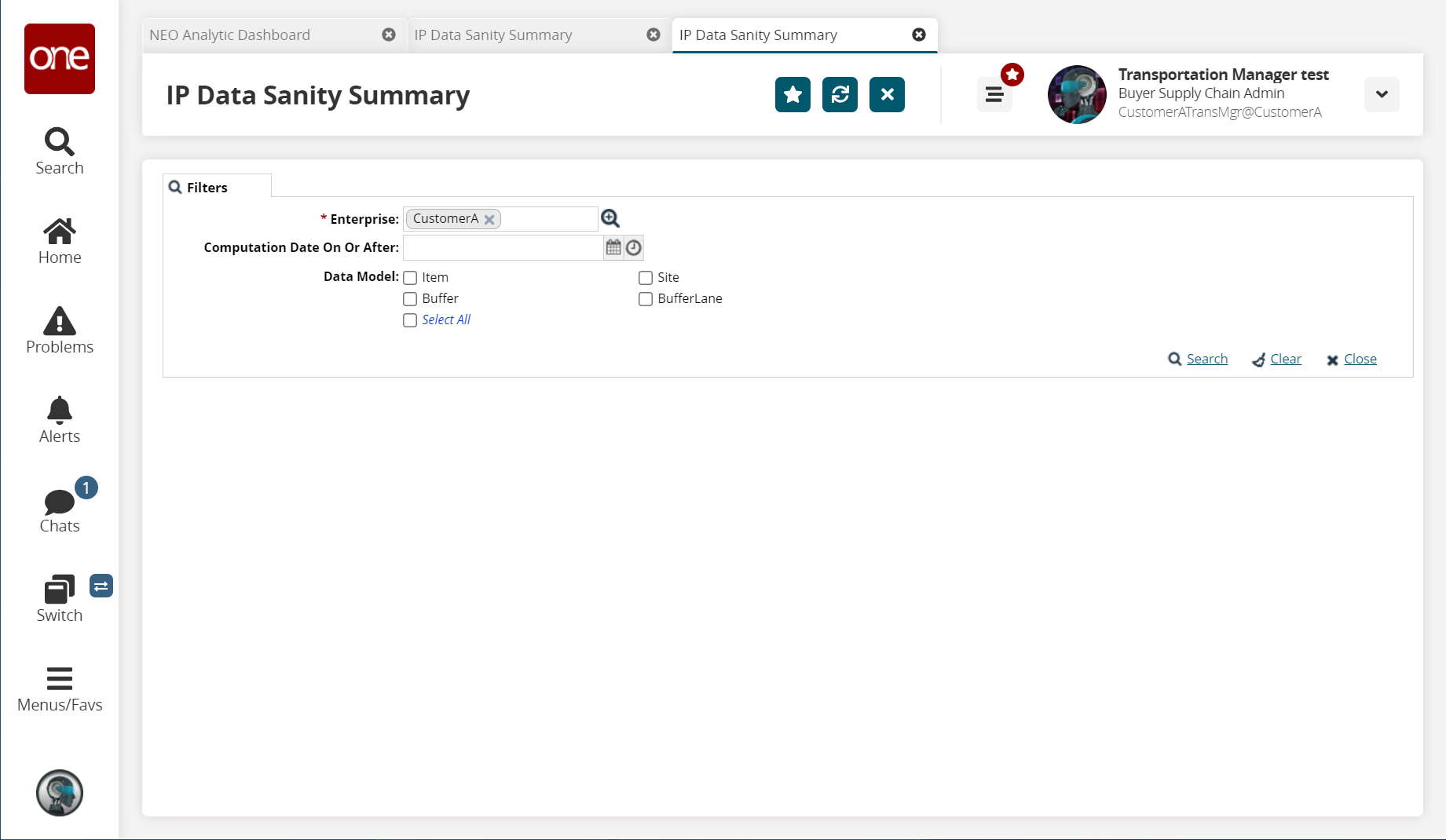Click the Close filters link
Viewport: 1446px width, 840px height.
(x=1360, y=359)
